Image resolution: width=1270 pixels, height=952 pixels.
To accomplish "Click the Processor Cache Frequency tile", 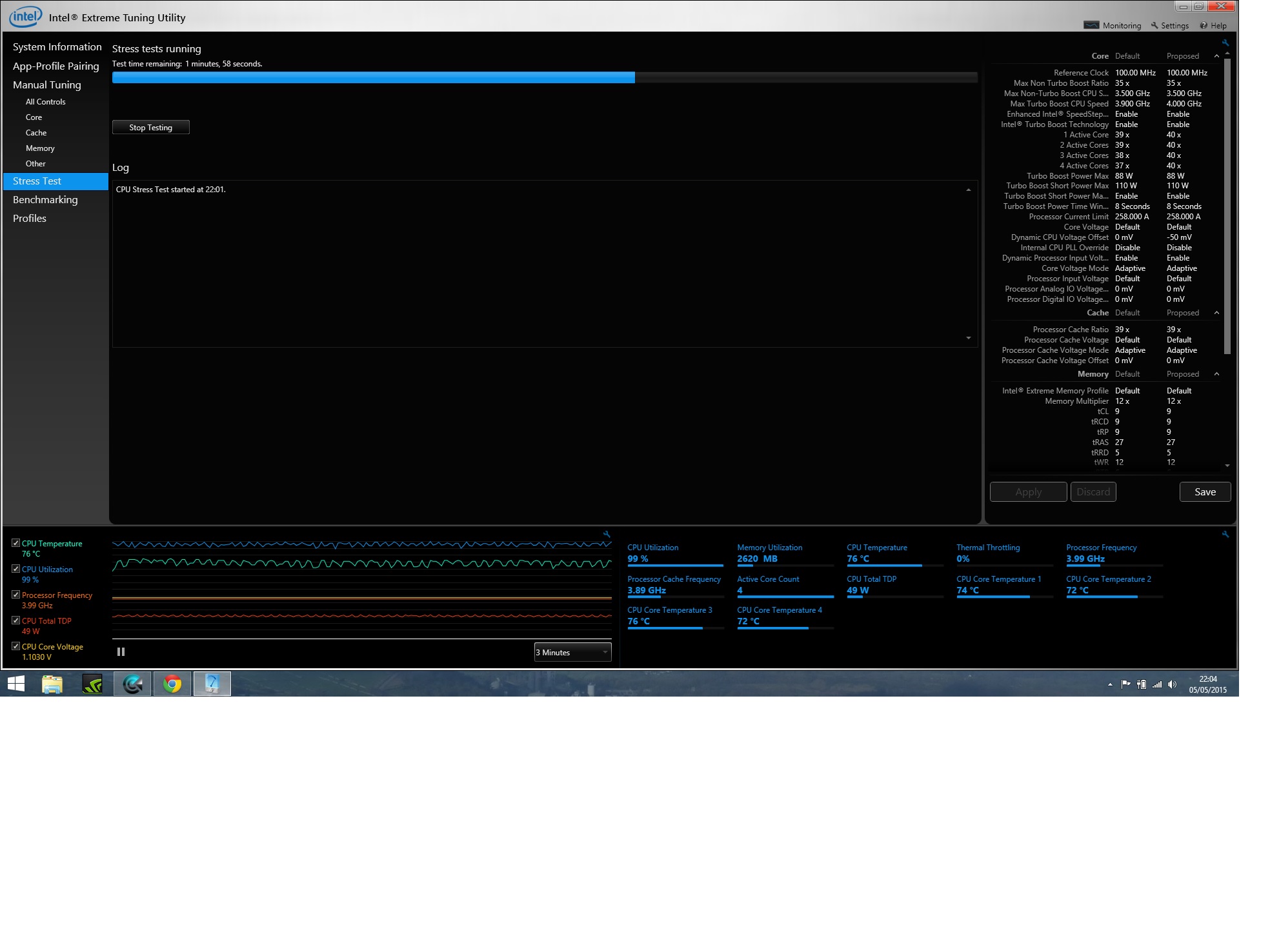I will point(676,586).
